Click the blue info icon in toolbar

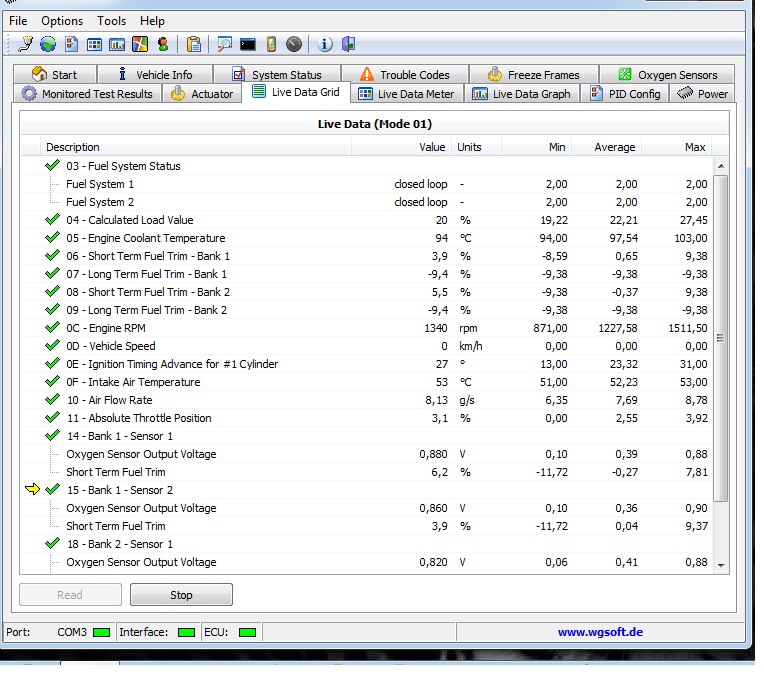(x=325, y=44)
